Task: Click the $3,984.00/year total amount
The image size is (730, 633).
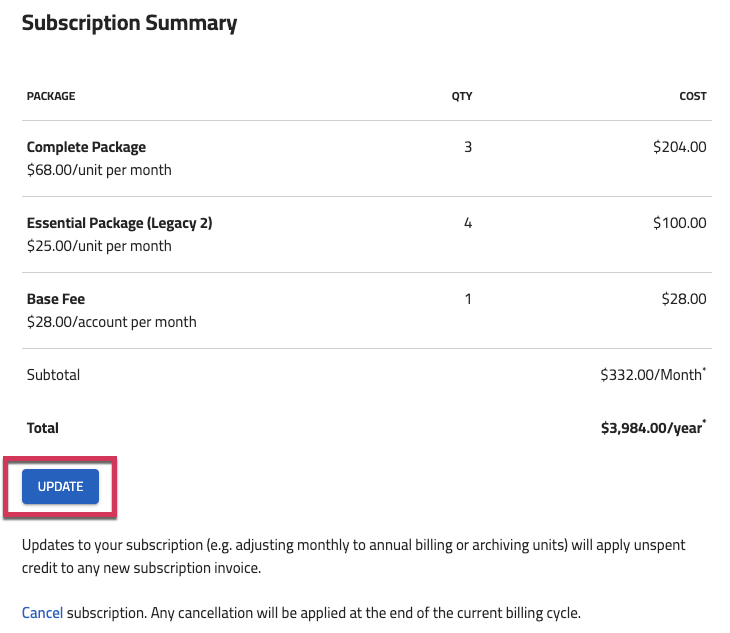Action: tap(653, 428)
